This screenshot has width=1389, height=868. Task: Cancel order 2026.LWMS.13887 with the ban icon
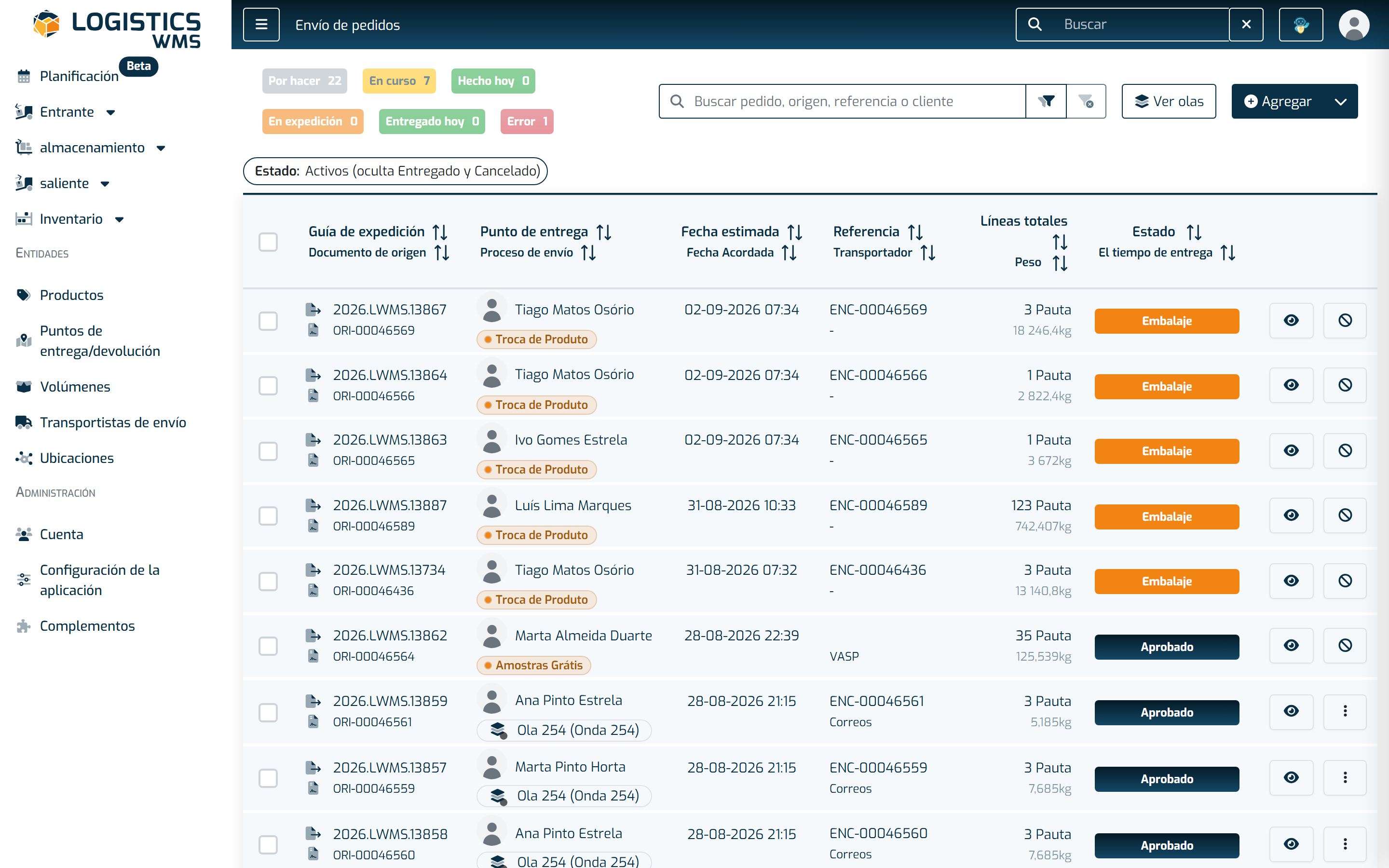point(1345,515)
